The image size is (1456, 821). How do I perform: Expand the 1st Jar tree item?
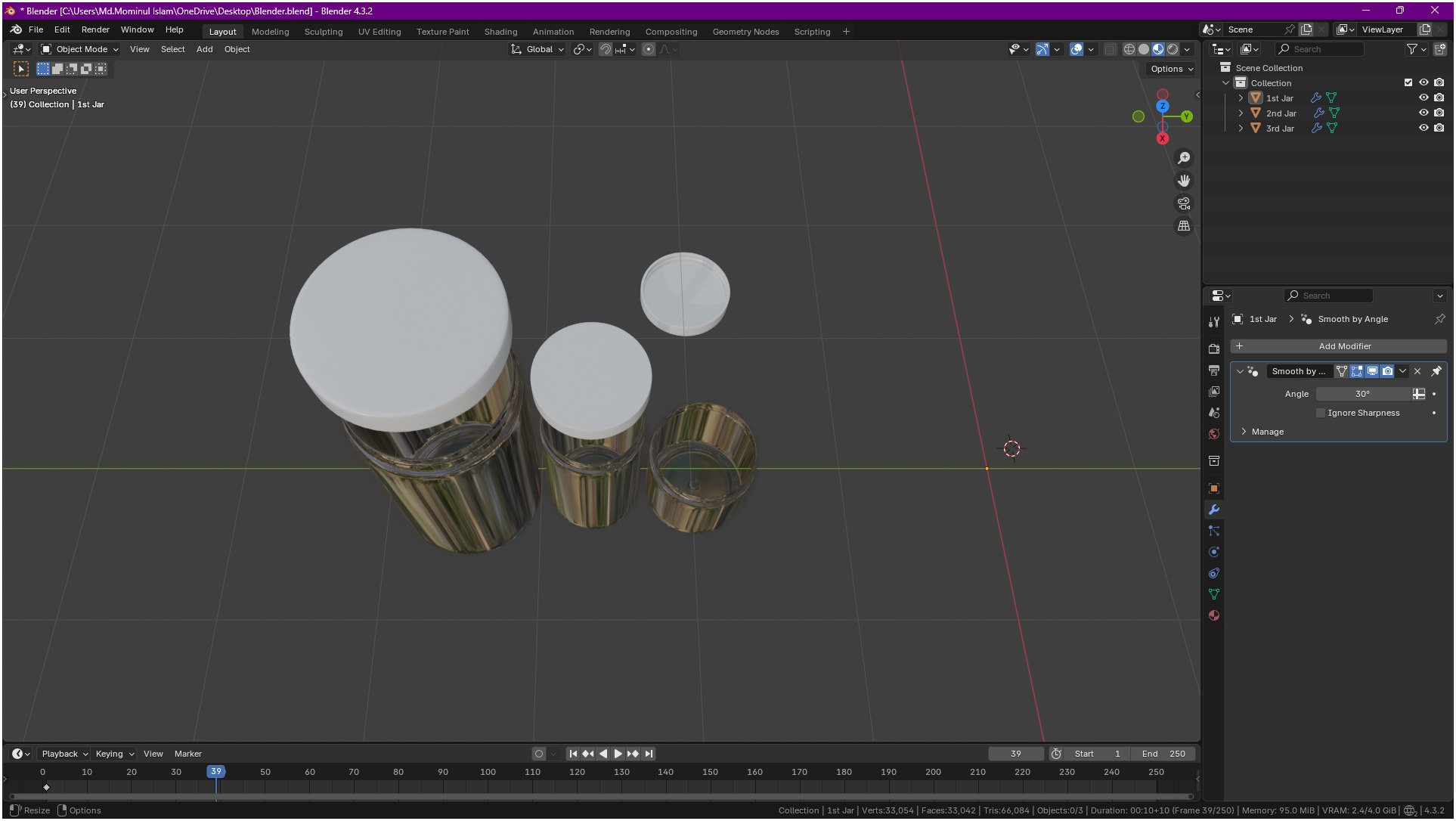click(x=1241, y=98)
